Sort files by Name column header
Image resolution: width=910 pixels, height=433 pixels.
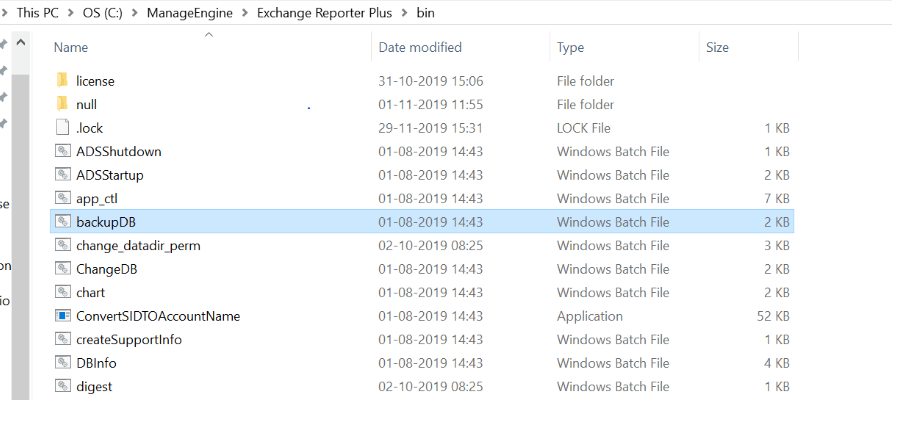click(x=71, y=47)
